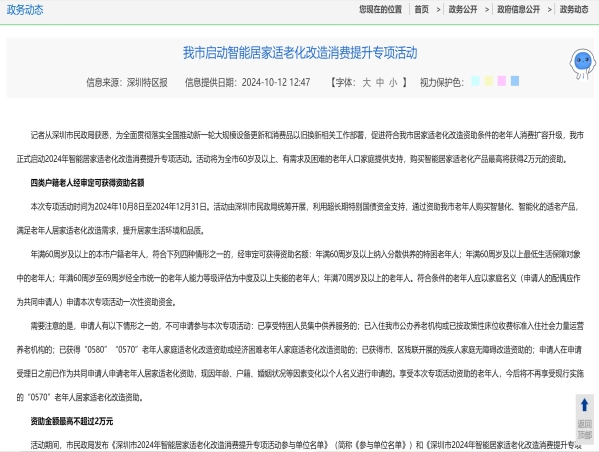The image size is (599, 452).
Task: Click the article title heading
Action: [300, 53]
